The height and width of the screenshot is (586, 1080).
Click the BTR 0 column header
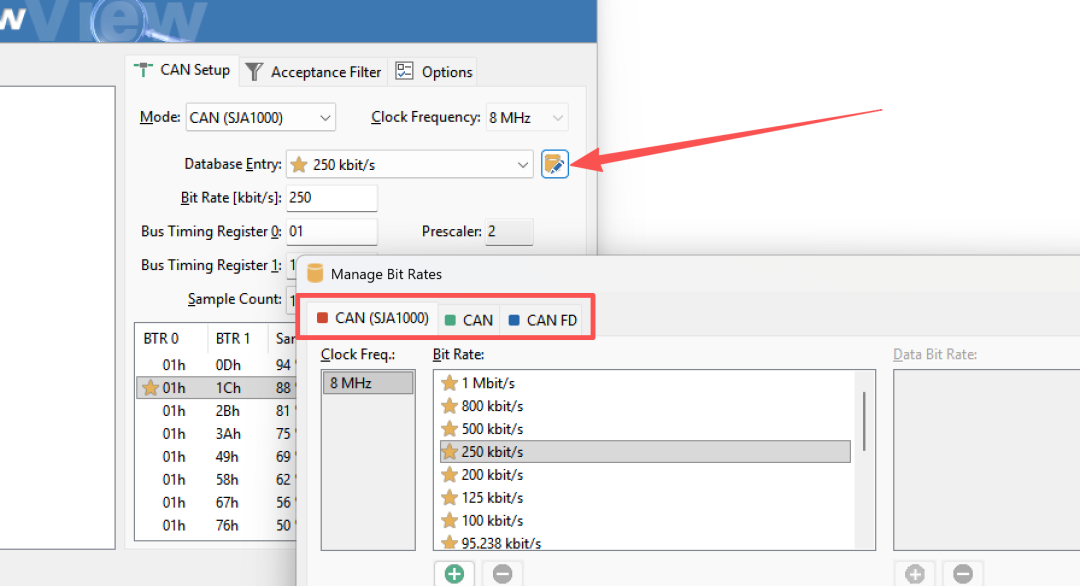click(171, 338)
